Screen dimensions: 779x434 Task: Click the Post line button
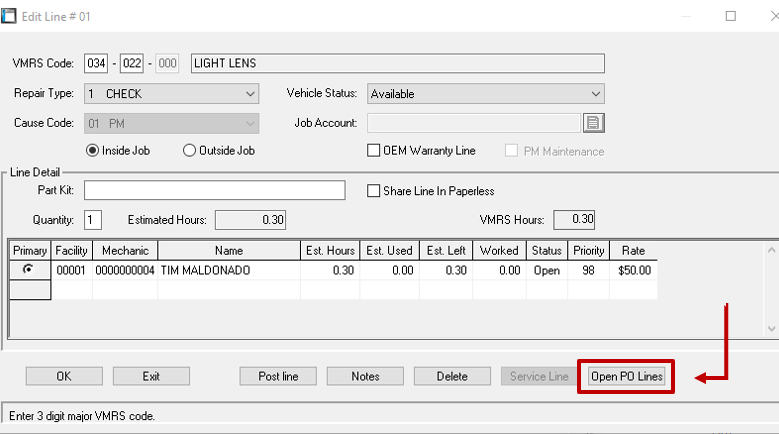click(x=278, y=376)
